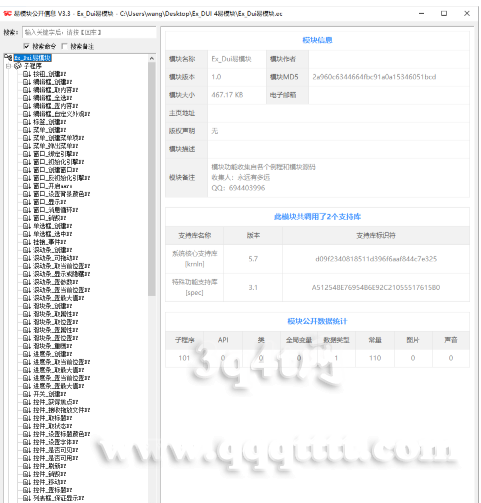The height and width of the screenshot is (503, 481).
Task: Select 单选框_选中 in the tree
Action: [x=53, y=234]
